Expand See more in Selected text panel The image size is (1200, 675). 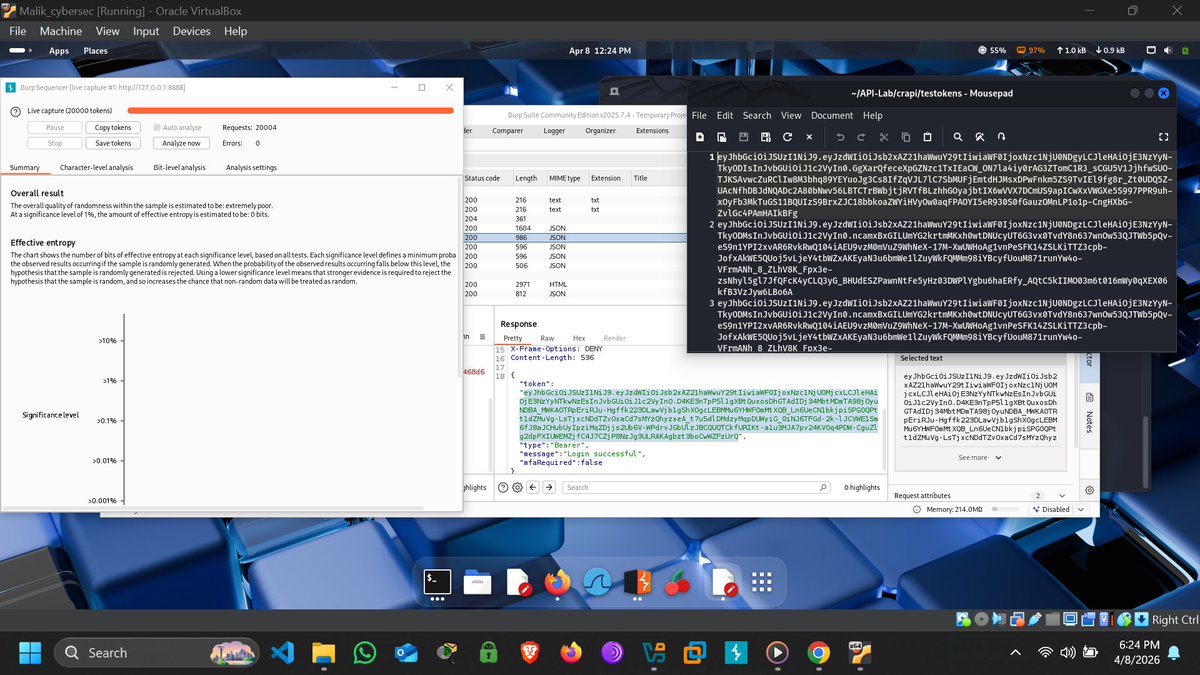[x=978, y=457]
